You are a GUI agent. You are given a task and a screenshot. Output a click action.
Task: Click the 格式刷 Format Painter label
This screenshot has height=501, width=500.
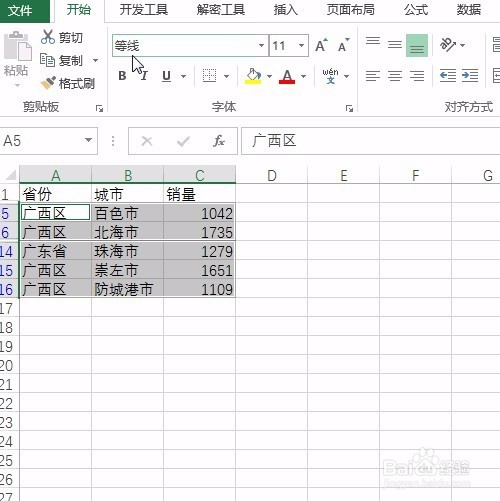77,83
